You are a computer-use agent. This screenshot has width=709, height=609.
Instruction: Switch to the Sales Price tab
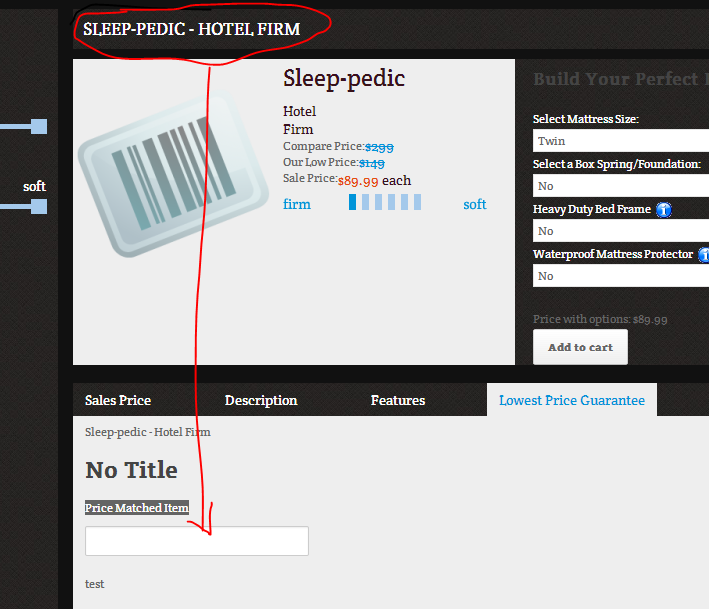[x=118, y=400]
